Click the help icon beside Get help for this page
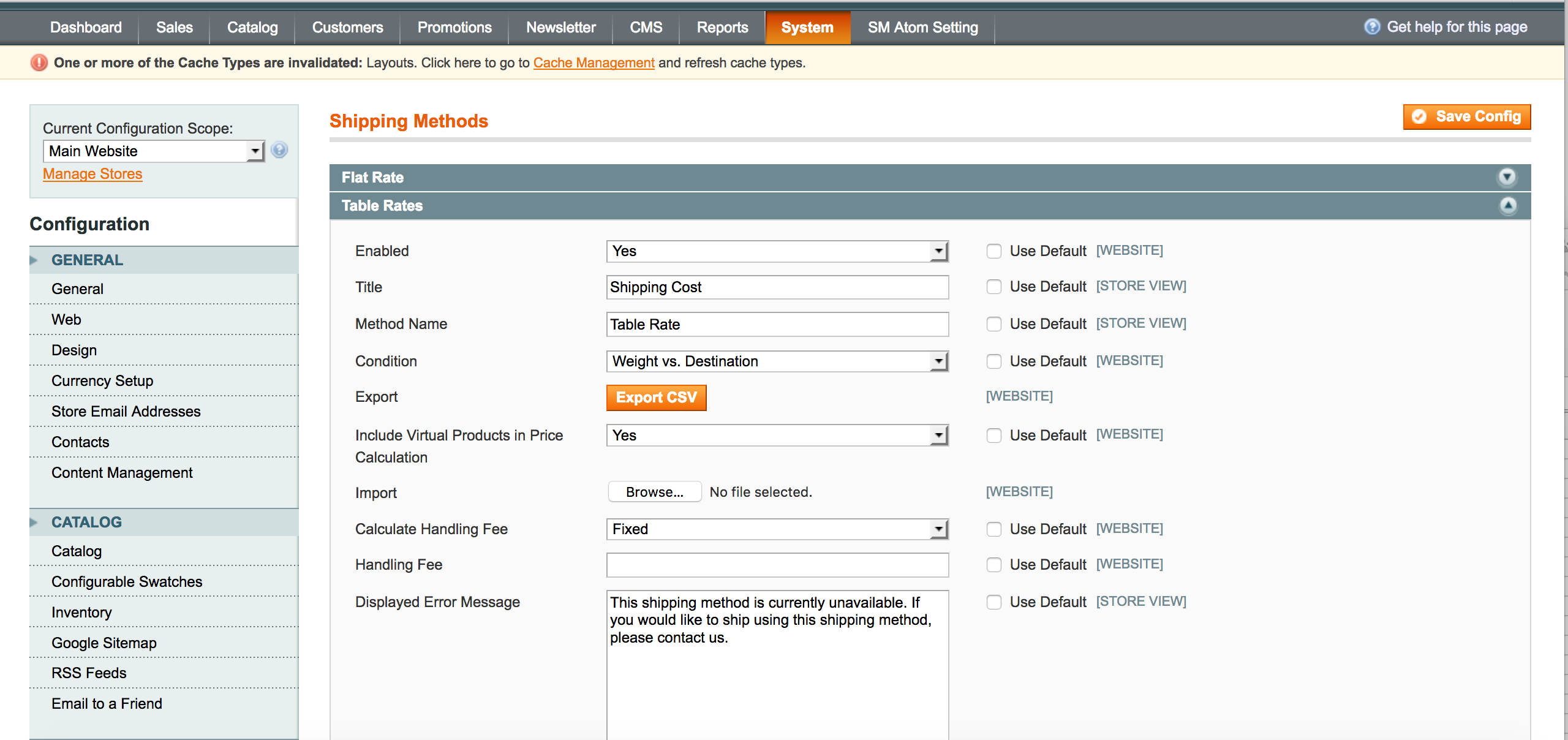Image resolution: width=1568 pixels, height=740 pixels. [x=1372, y=27]
